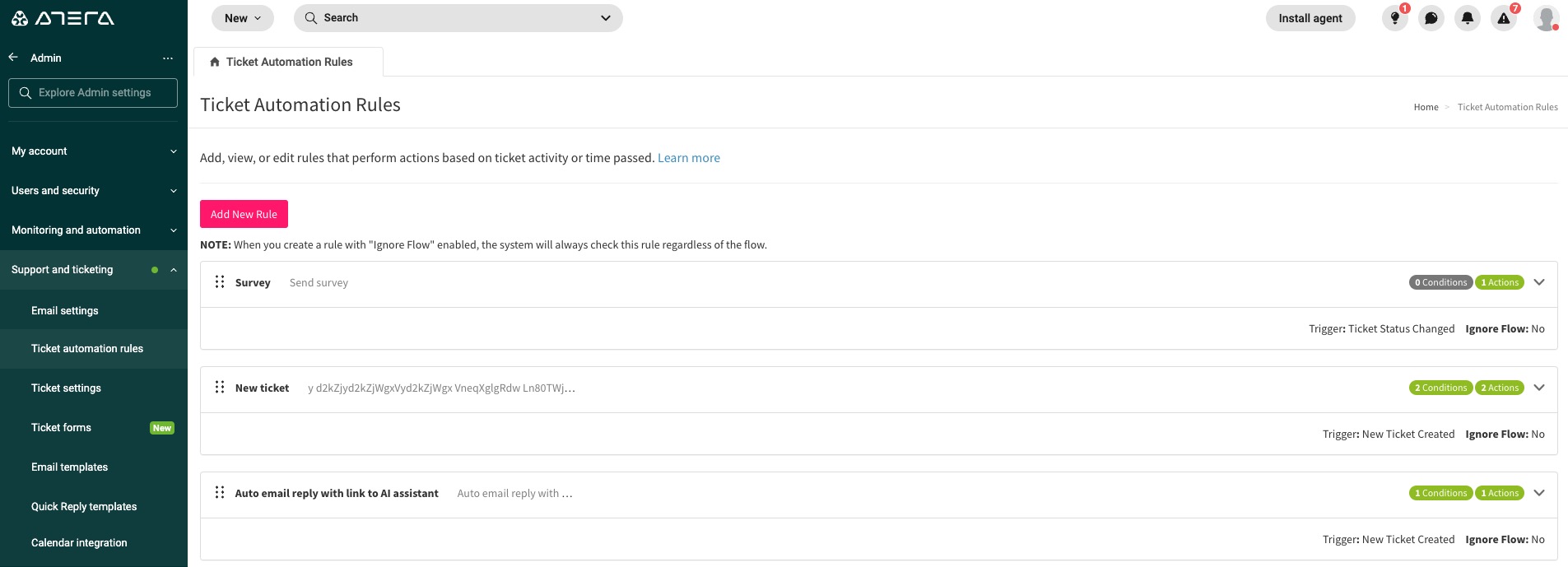Expand the New ticket rule chevron

coord(1539,388)
